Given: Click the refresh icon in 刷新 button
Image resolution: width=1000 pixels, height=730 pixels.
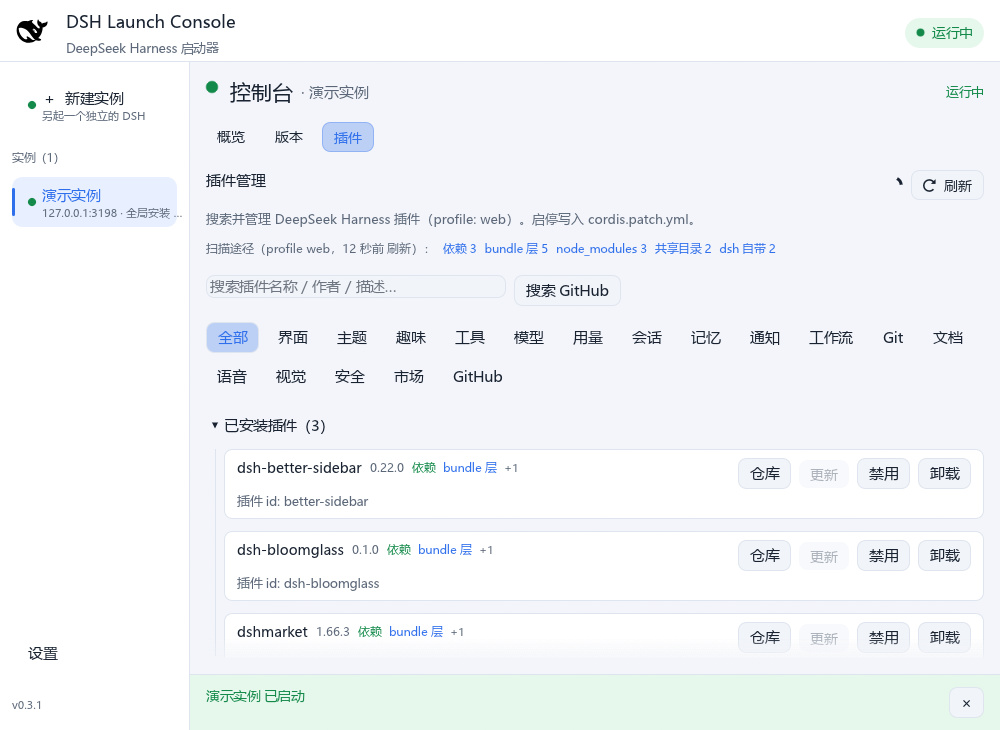Looking at the screenshot, I should click(929, 186).
